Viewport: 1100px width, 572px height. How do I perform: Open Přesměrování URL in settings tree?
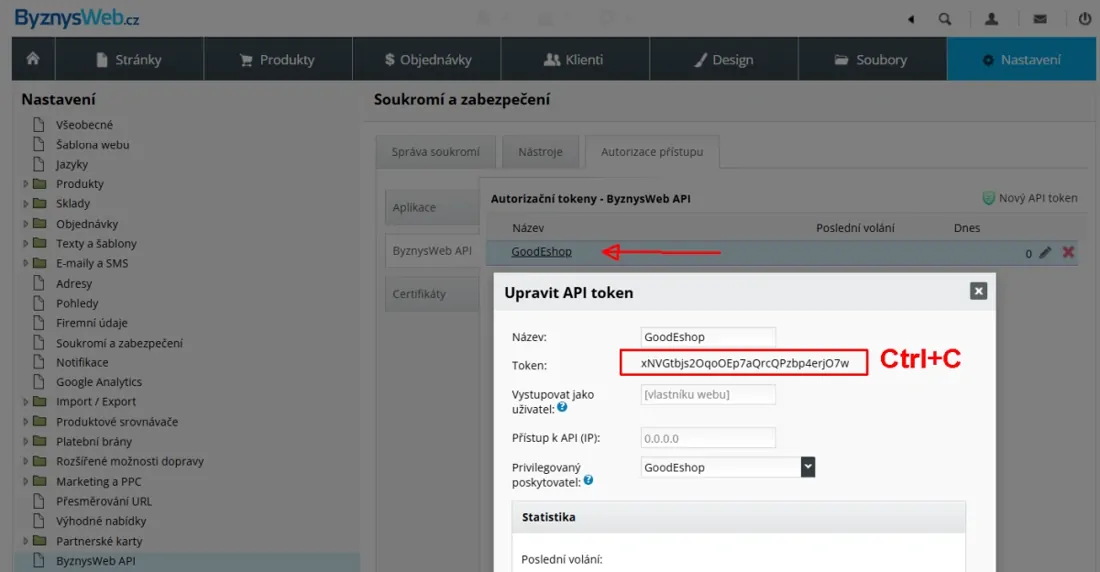(104, 501)
